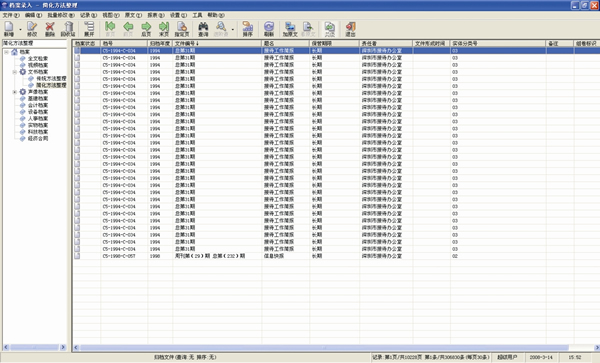Viewport: 600px width, 363px height.
Task: Select 全文检索 in the tree
Action: coord(38,59)
